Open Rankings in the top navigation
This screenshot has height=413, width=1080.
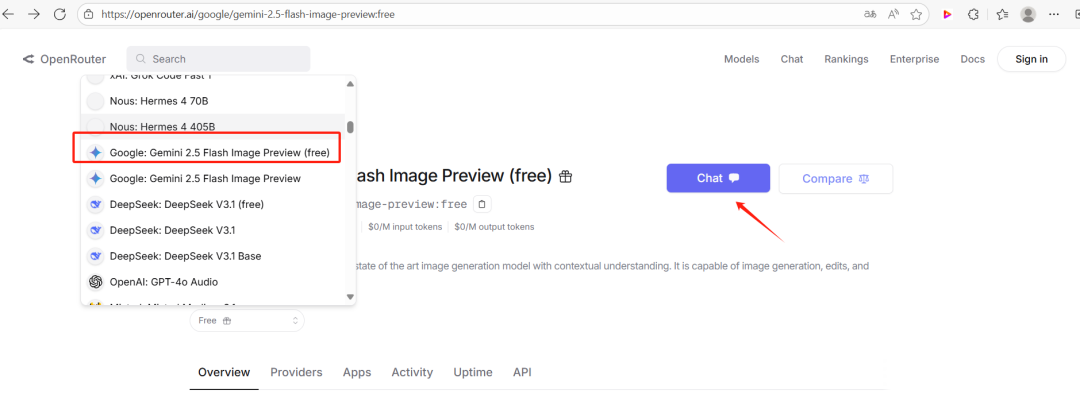pyautogui.click(x=846, y=59)
